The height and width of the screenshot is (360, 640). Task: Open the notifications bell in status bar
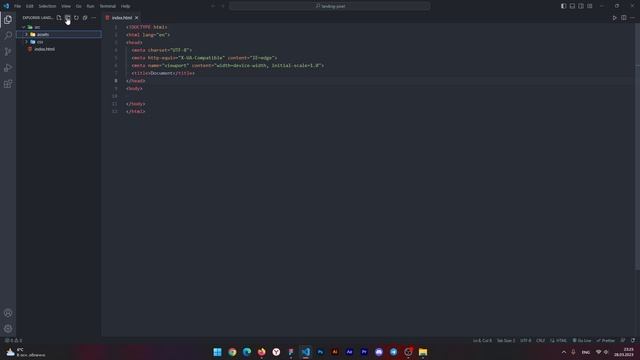pyautogui.click(x=633, y=340)
